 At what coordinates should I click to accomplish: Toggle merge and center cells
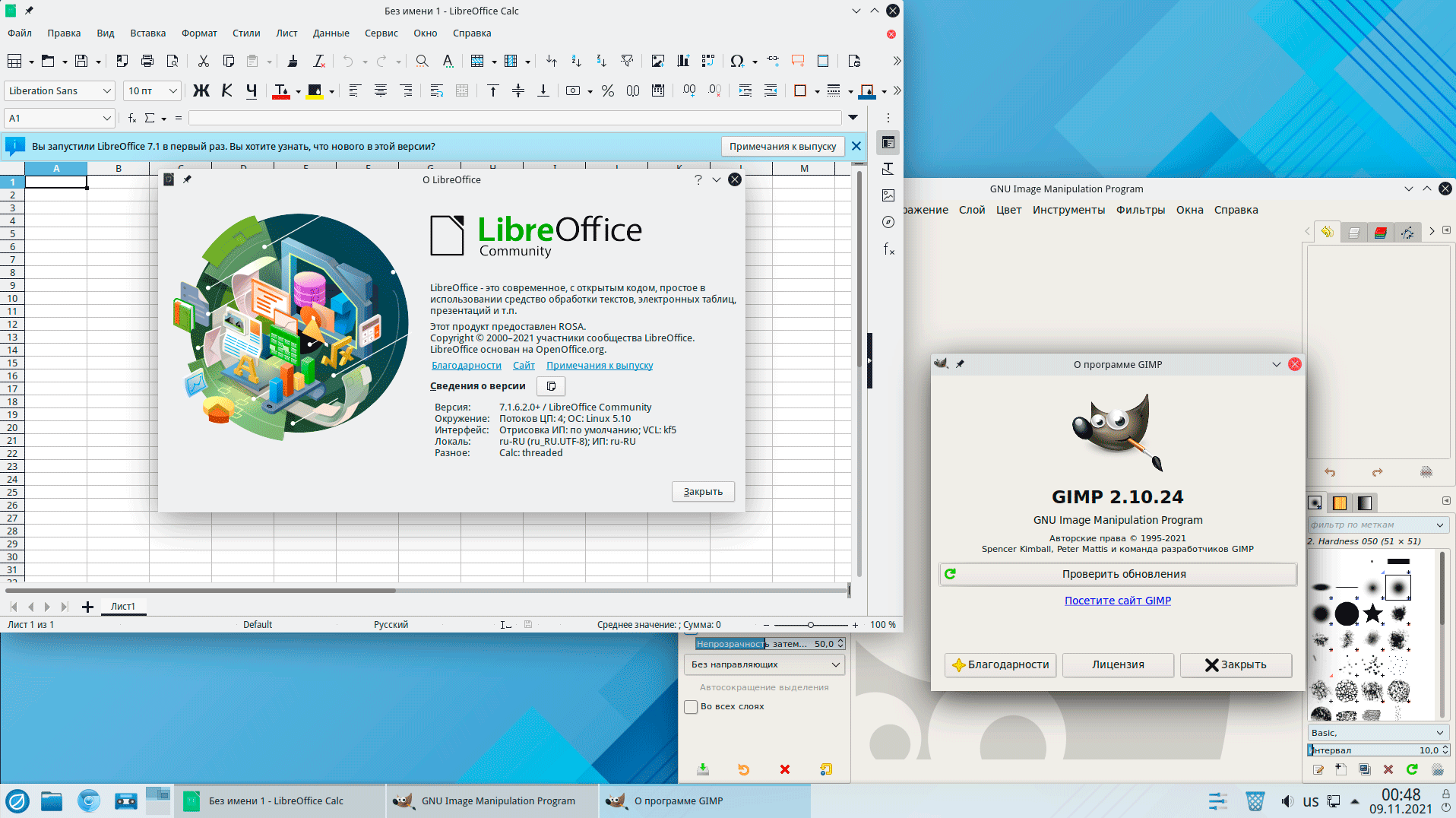point(461,91)
